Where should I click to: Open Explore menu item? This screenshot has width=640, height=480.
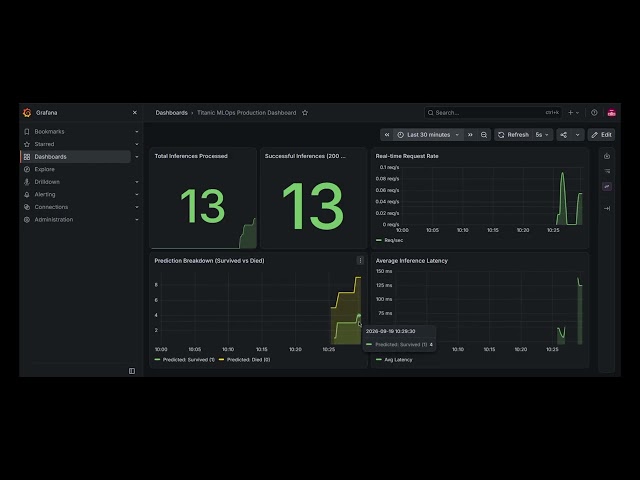click(x=44, y=169)
